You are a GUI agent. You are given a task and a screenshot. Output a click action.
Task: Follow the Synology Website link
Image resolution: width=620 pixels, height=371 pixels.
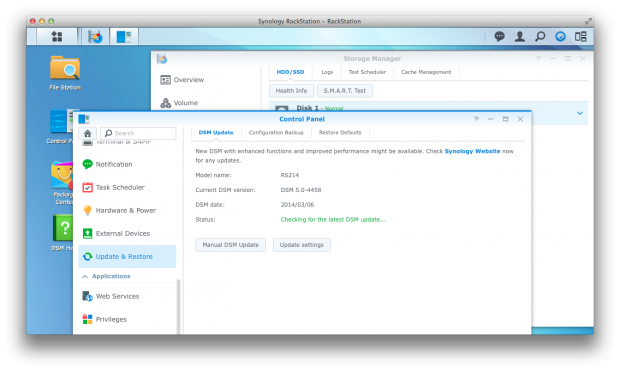[472, 151]
